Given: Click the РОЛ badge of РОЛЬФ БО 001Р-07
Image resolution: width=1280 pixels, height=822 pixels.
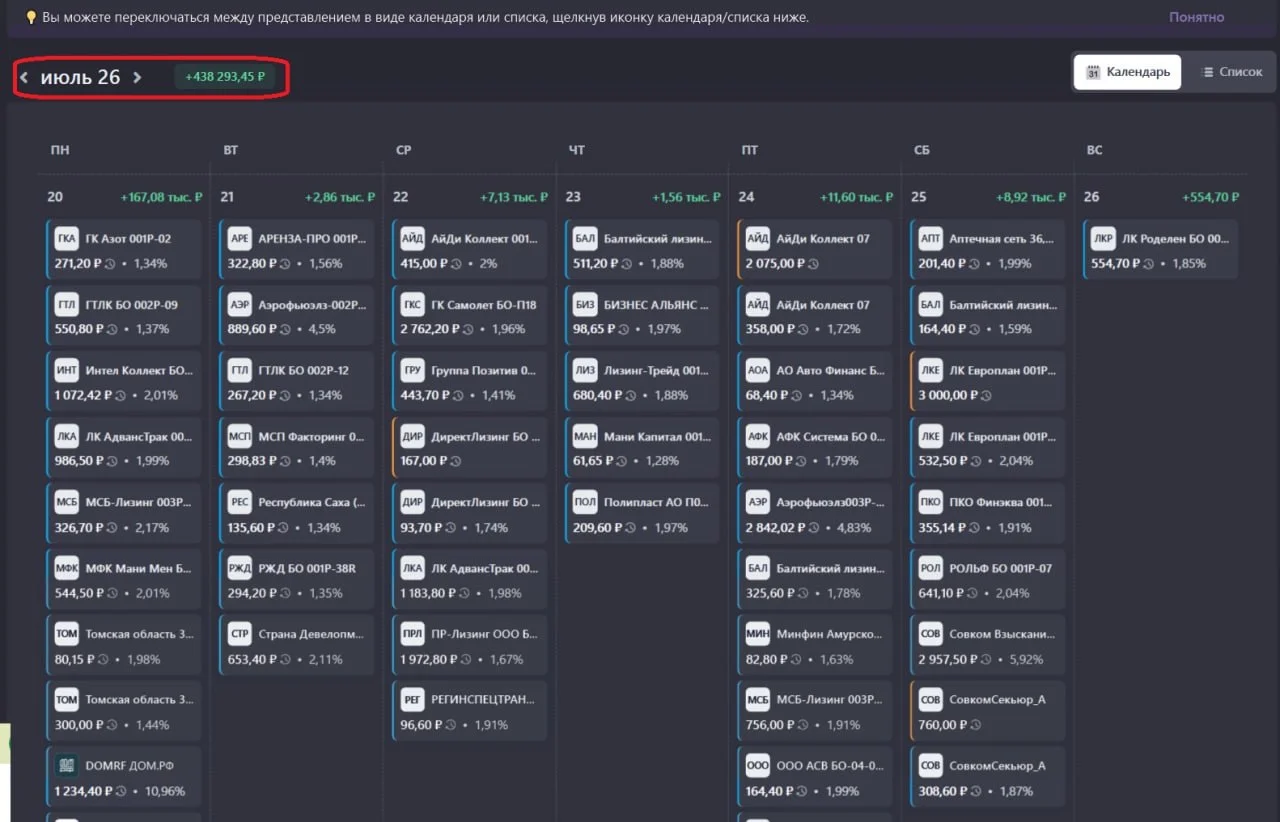Looking at the screenshot, I should point(931,569).
